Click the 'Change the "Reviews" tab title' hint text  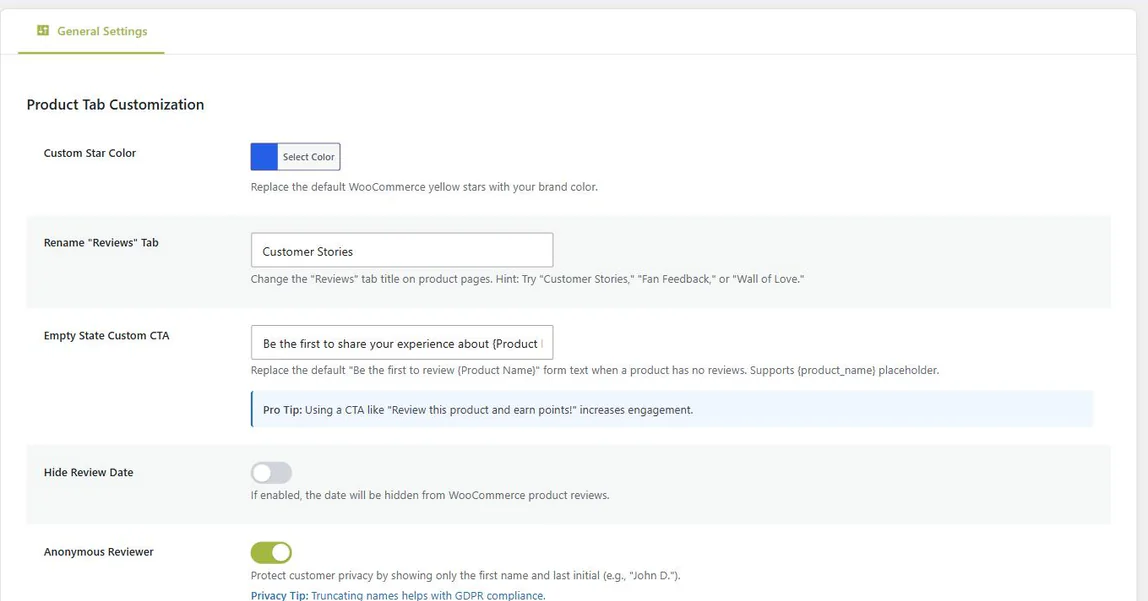(x=528, y=279)
